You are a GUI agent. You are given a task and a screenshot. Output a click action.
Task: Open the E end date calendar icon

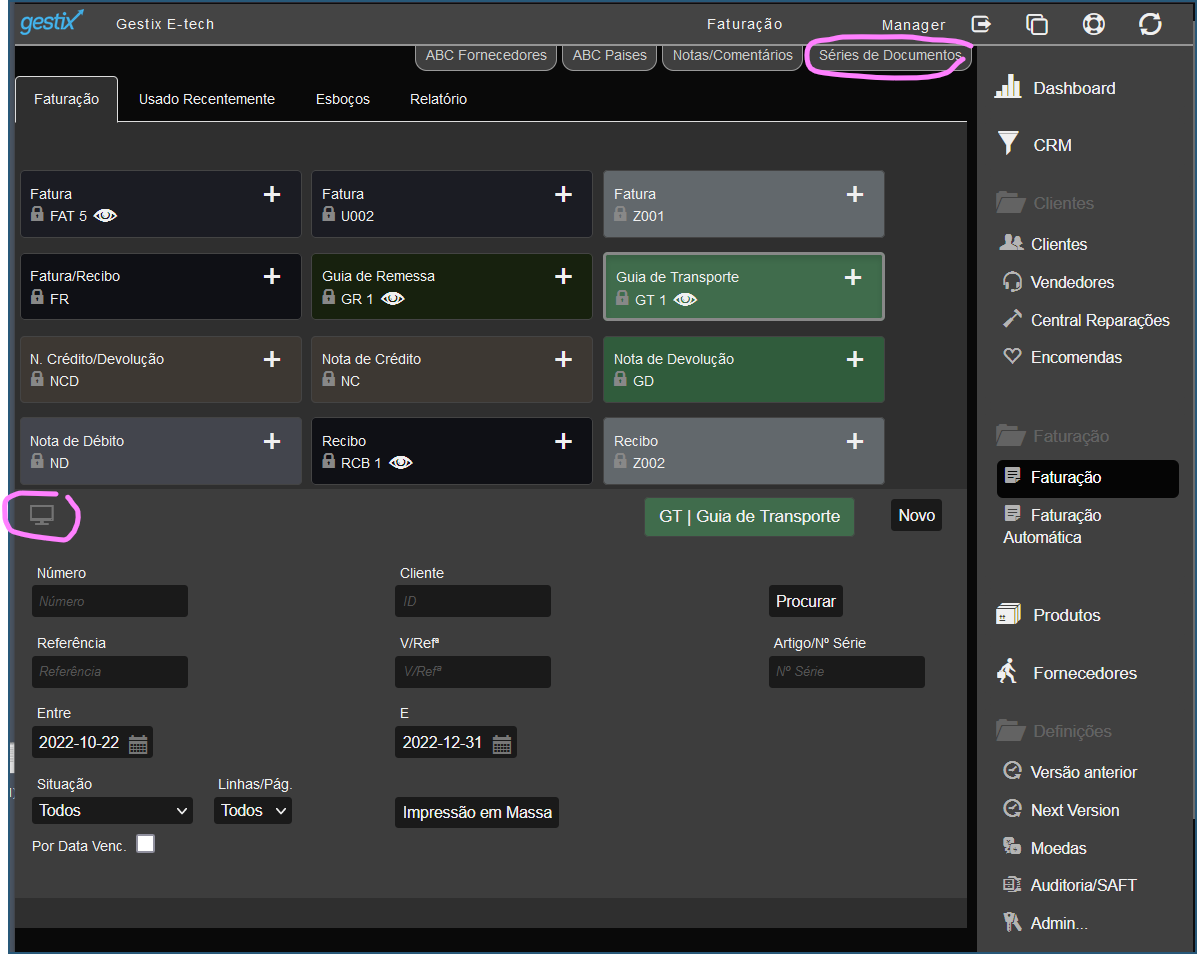click(x=502, y=743)
